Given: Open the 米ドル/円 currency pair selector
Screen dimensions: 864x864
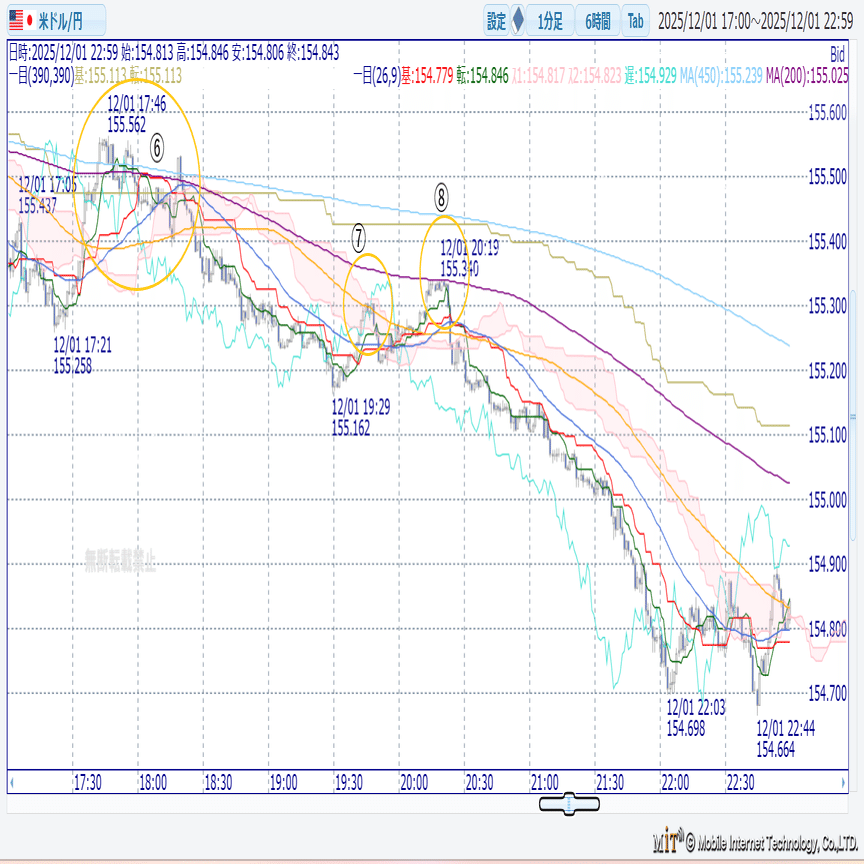Looking at the screenshot, I should (56, 21).
